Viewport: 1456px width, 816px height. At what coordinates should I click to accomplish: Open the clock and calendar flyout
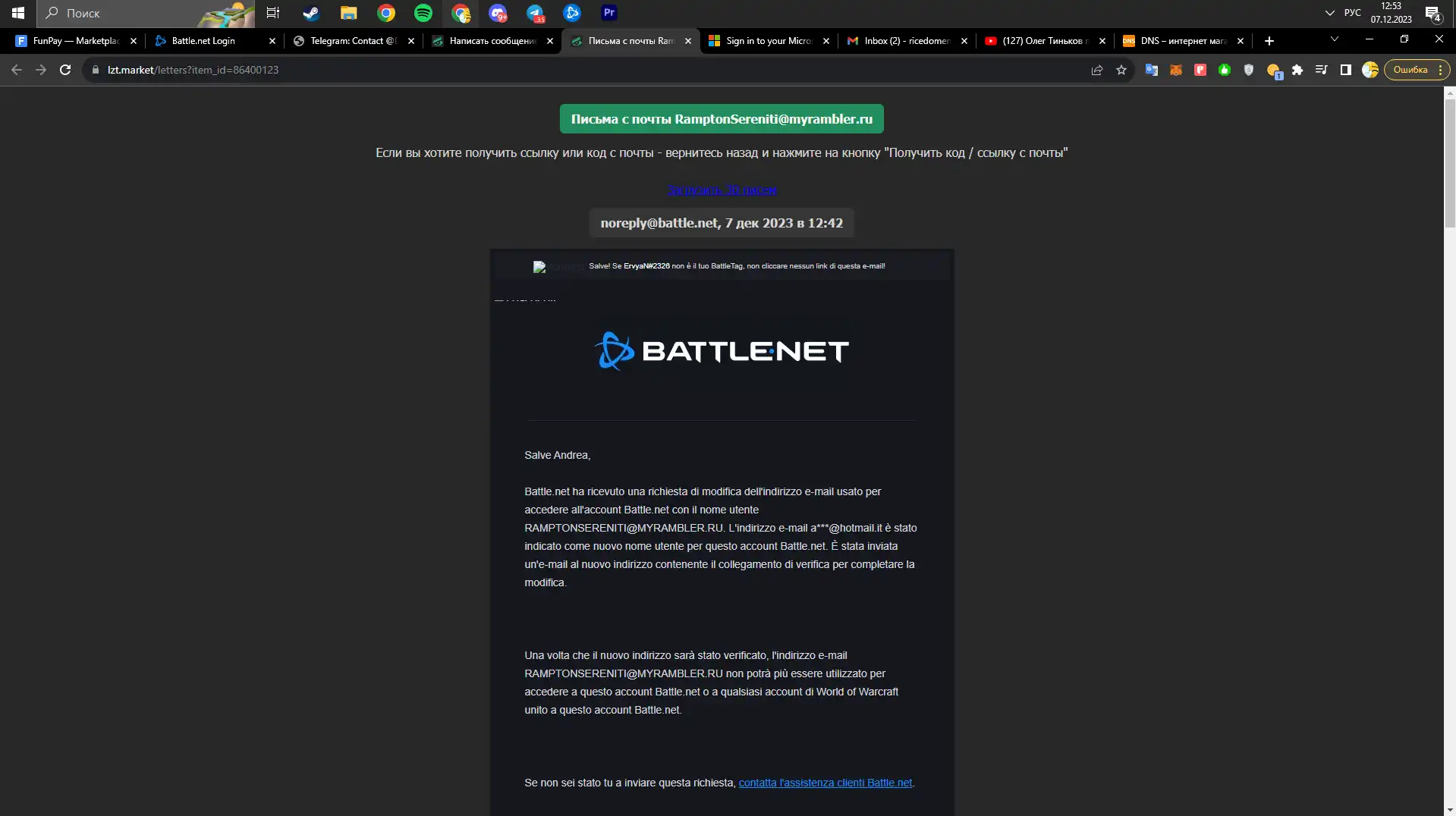pyautogui.click(x=1391, y=13)
